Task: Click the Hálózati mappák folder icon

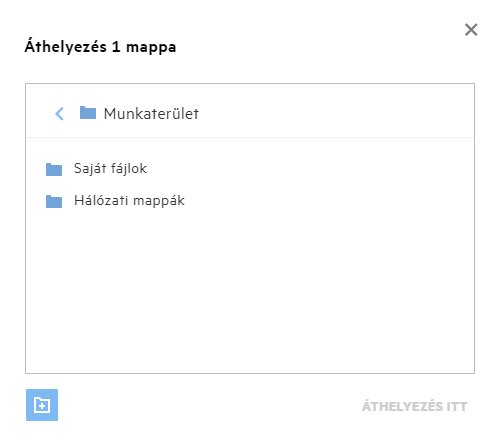Action: (x=54, y=201)
